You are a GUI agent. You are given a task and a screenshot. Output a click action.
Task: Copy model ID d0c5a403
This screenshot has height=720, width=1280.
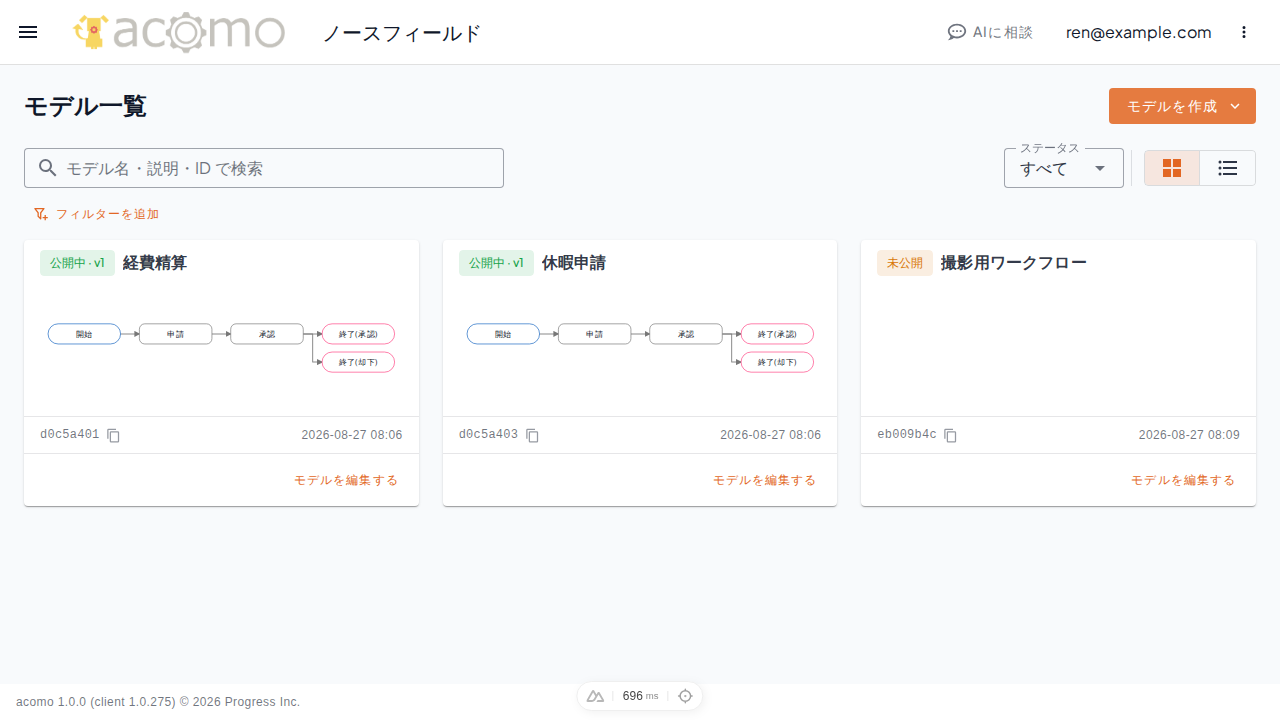pos(533,436)
